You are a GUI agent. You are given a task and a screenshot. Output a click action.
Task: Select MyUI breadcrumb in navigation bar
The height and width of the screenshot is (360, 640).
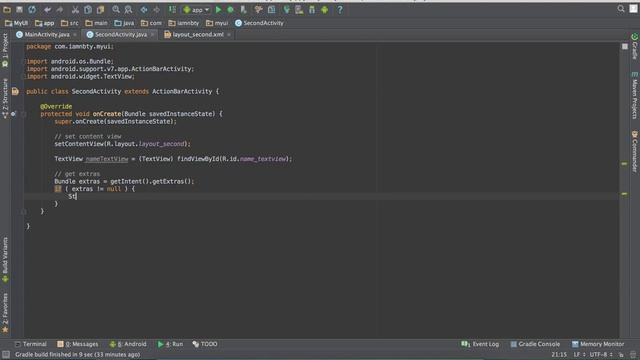[x=16, y=23]
